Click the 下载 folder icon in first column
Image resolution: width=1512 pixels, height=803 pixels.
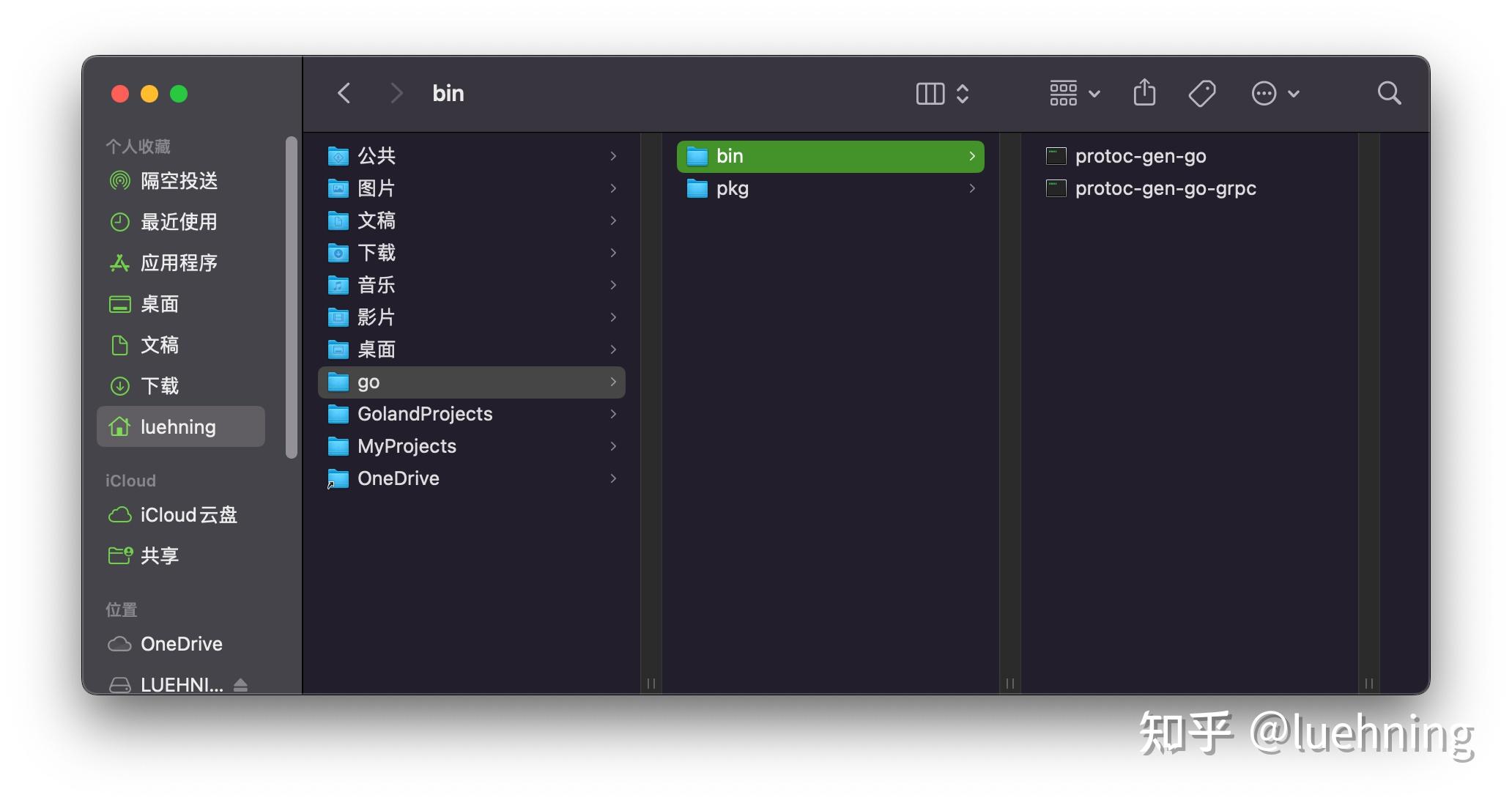click(x=338, y=253)
